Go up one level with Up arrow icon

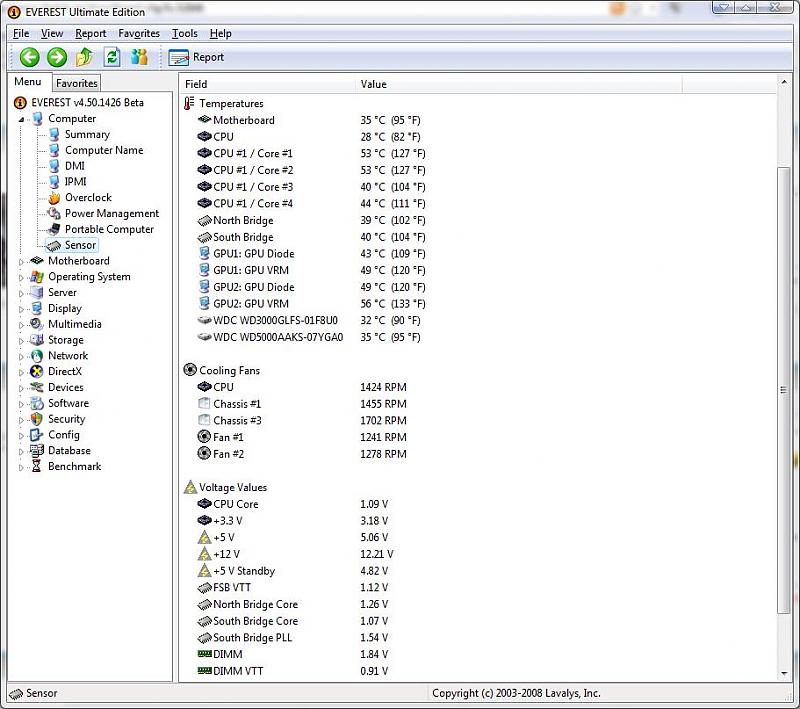tap(84, 57)
